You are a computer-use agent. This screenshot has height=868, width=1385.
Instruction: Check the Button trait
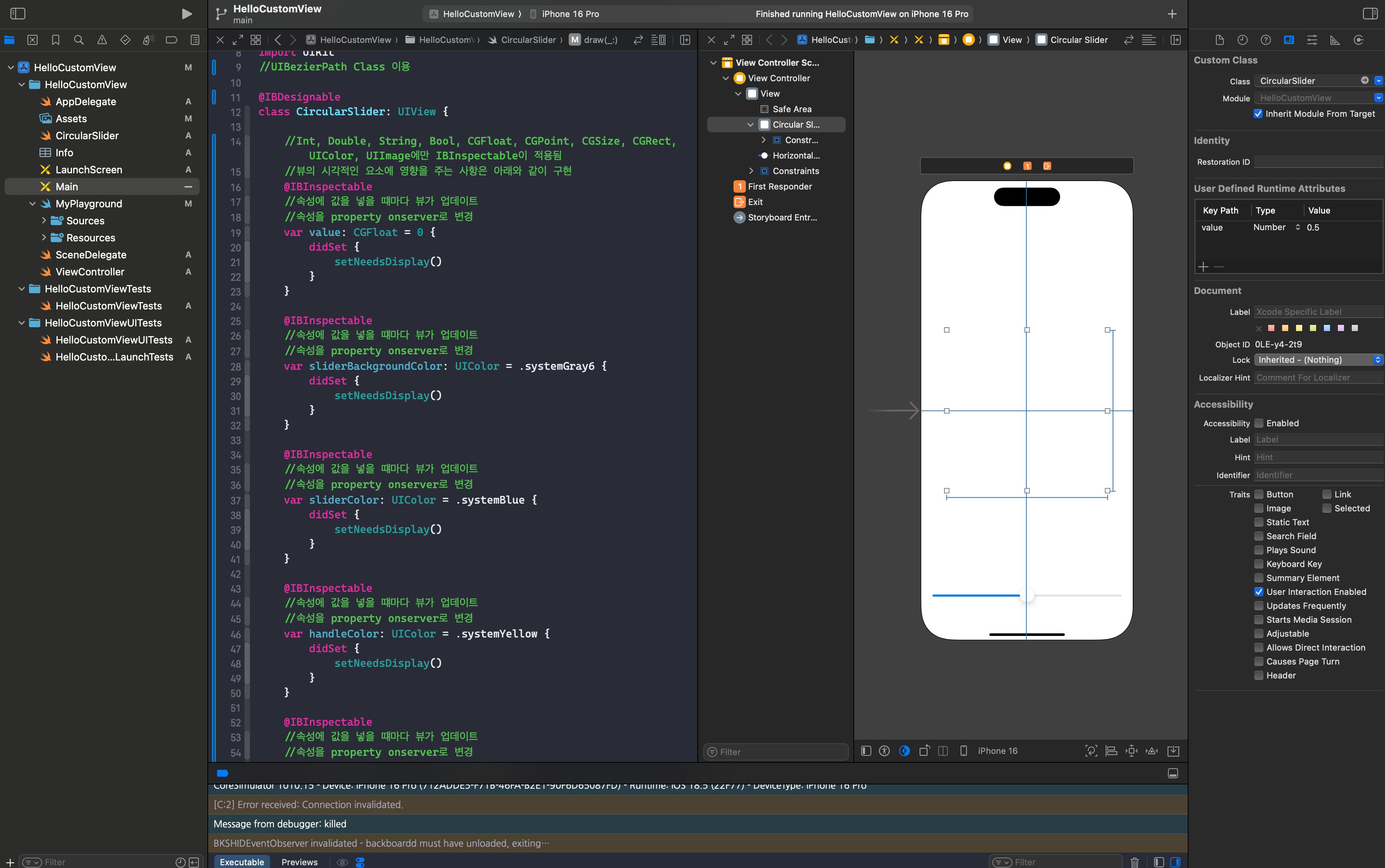(1258, 494)
